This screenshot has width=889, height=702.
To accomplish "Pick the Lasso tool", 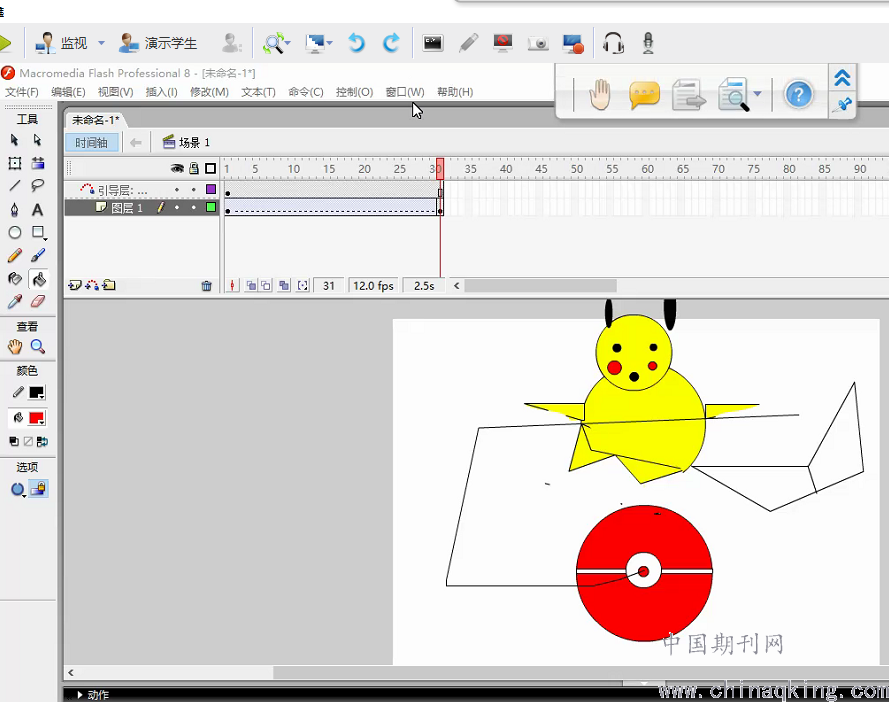I will 38,186.
